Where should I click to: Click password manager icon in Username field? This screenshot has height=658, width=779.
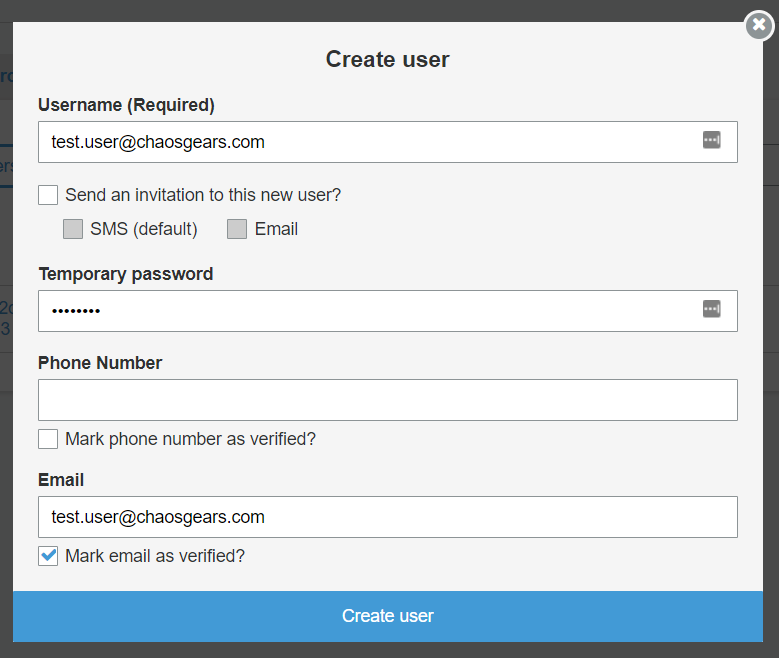click(x=711, y=141)
